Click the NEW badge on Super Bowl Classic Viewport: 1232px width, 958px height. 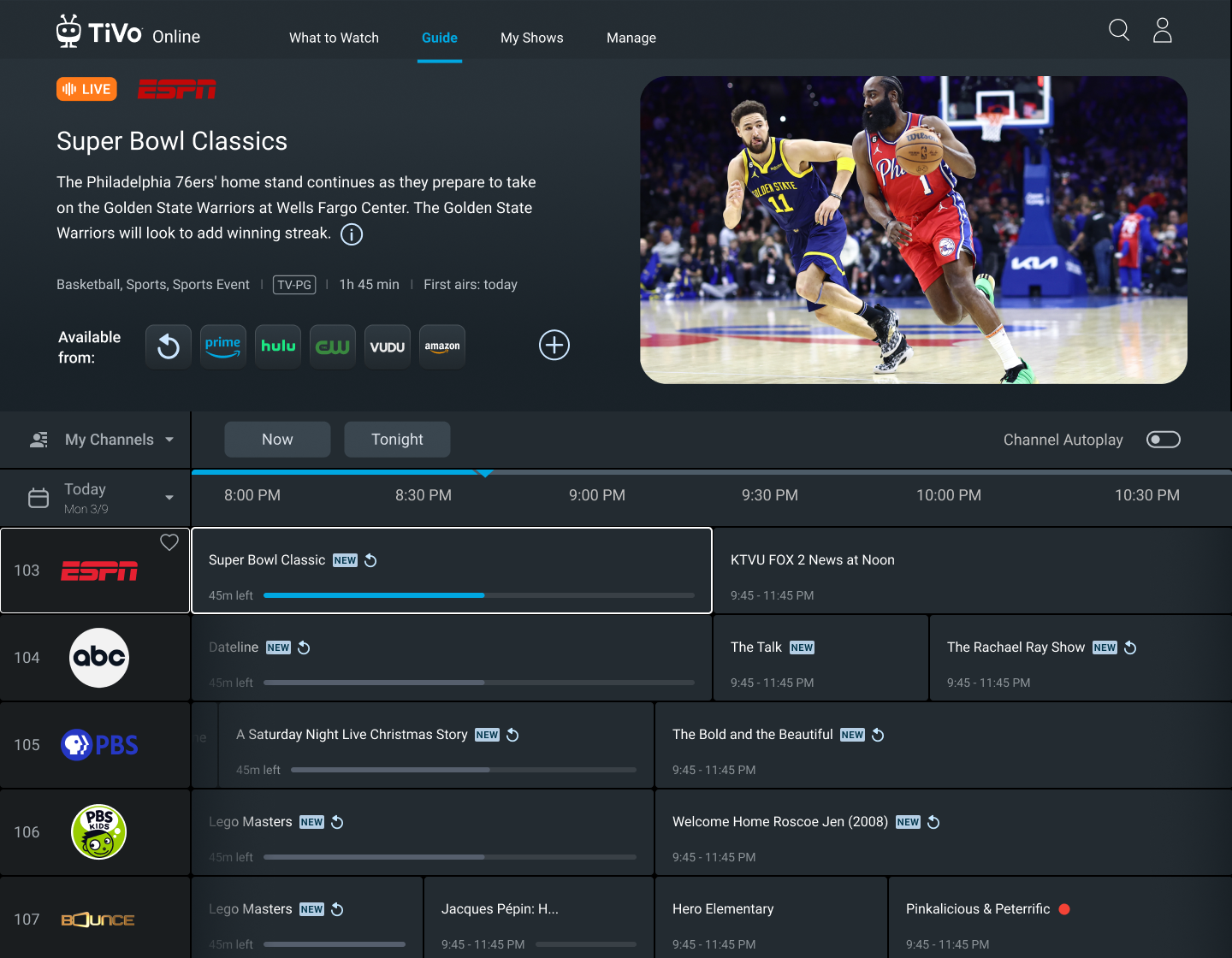tap(345, 560)
